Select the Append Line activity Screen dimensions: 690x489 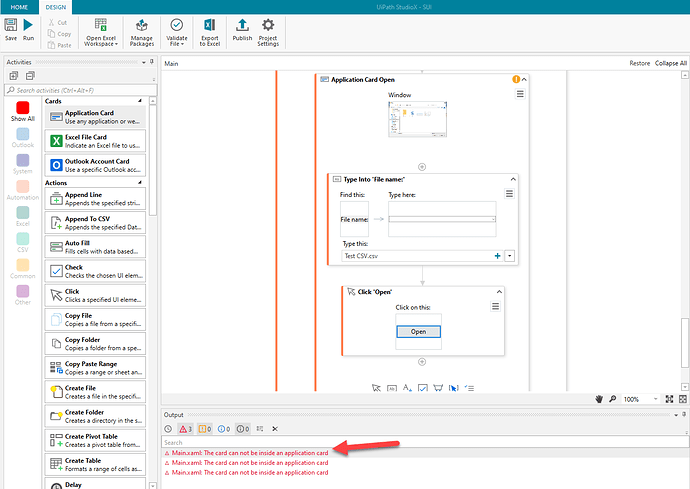click(x=95, y=199)
